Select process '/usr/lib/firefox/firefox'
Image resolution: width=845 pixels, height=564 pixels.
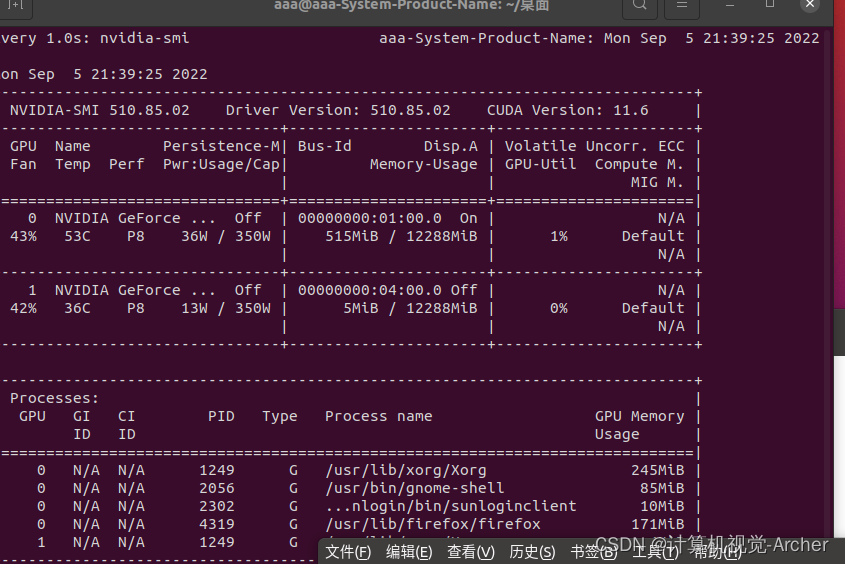click(433, 524)
